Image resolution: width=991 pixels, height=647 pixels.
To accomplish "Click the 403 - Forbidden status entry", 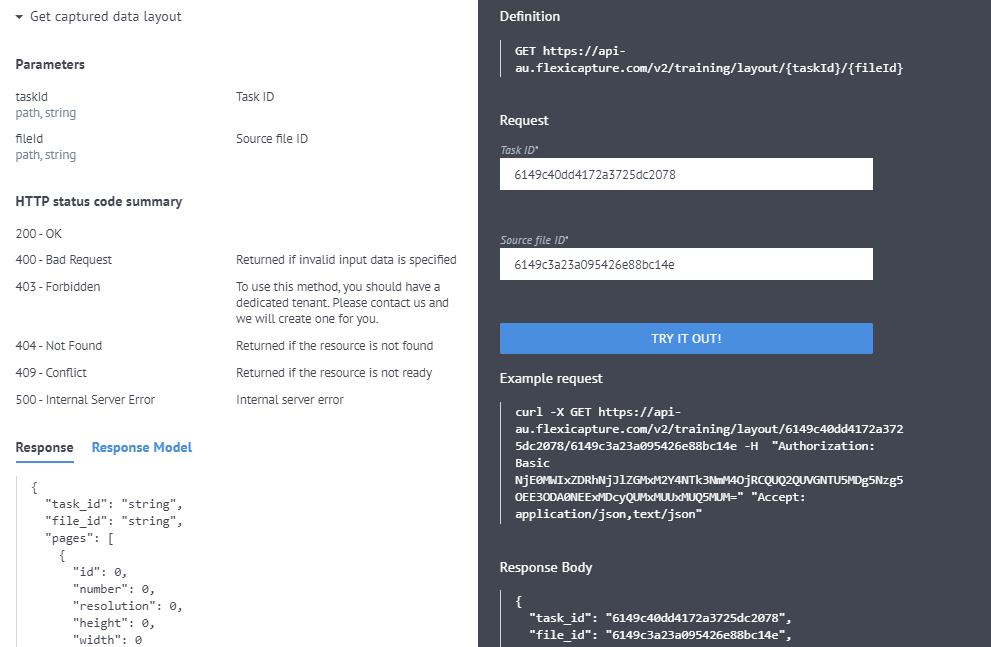I will (58, 287).
